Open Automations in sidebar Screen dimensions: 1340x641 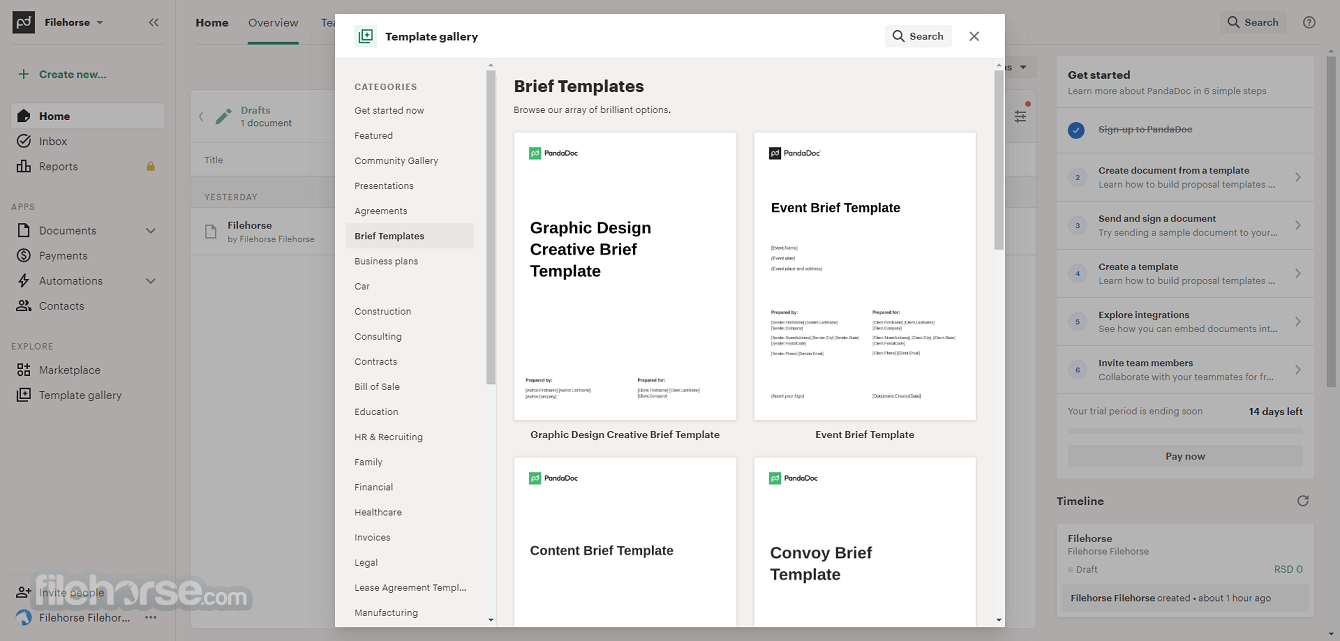(70, 281)
